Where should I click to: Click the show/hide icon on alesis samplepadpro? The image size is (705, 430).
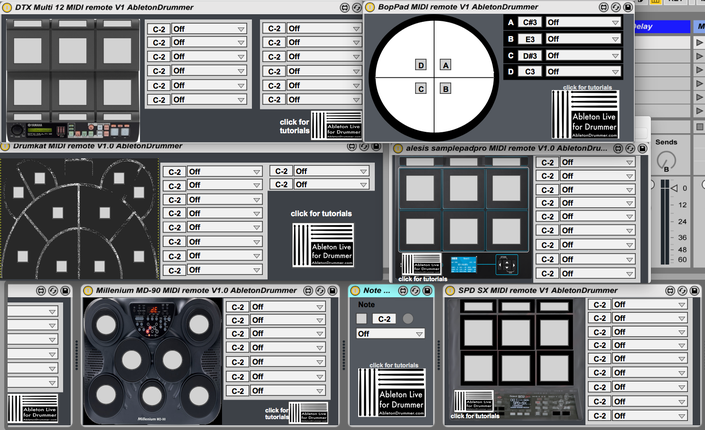(x=618, y=148)
